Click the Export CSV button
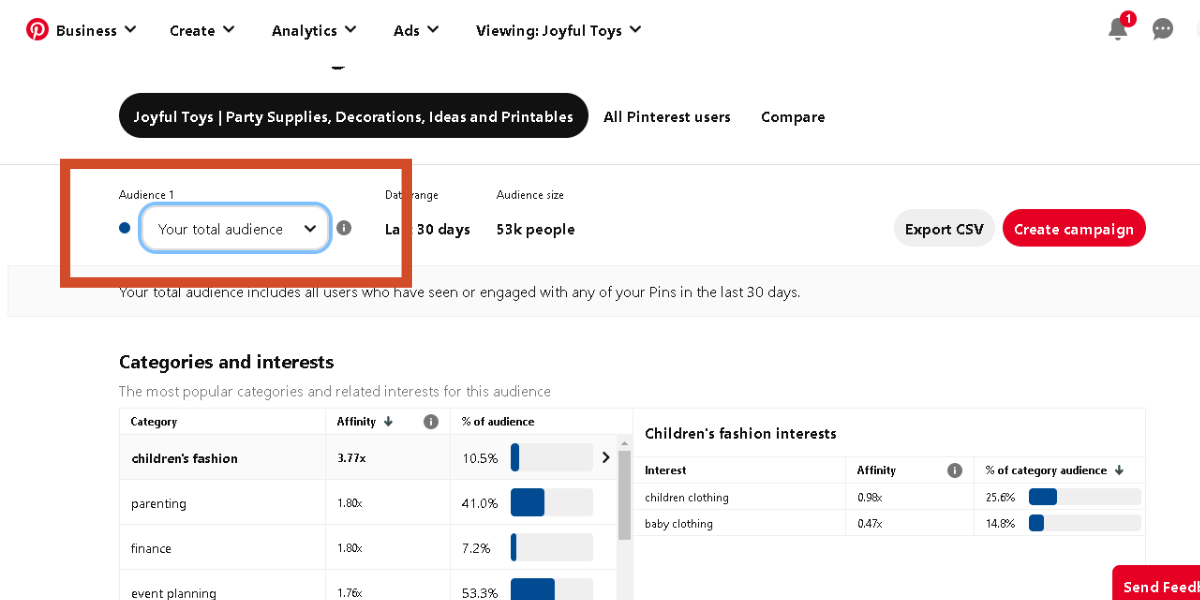1200x600 pixels. [943, 229]
